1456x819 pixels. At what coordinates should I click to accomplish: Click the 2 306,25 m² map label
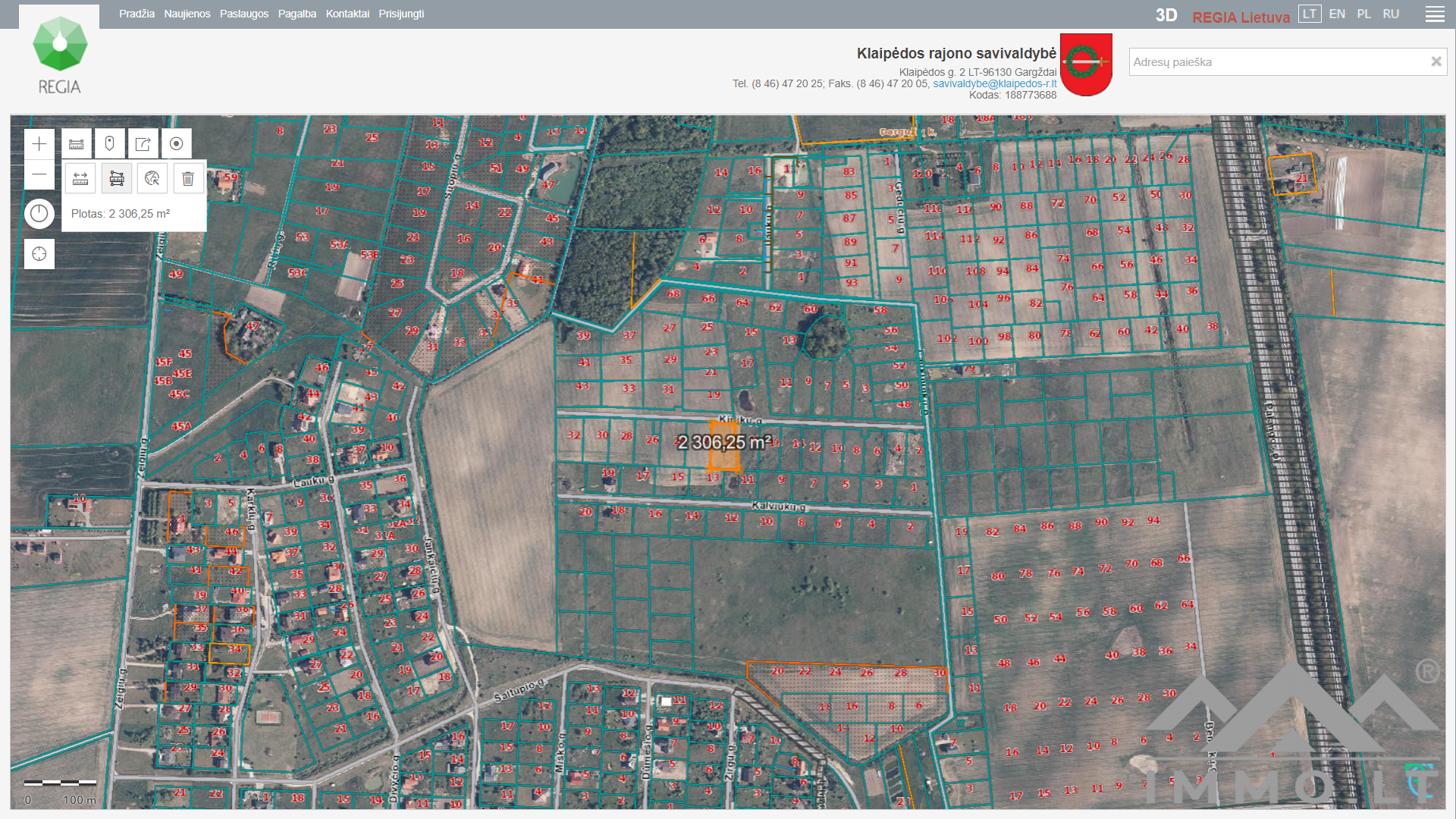pos(724,442)
